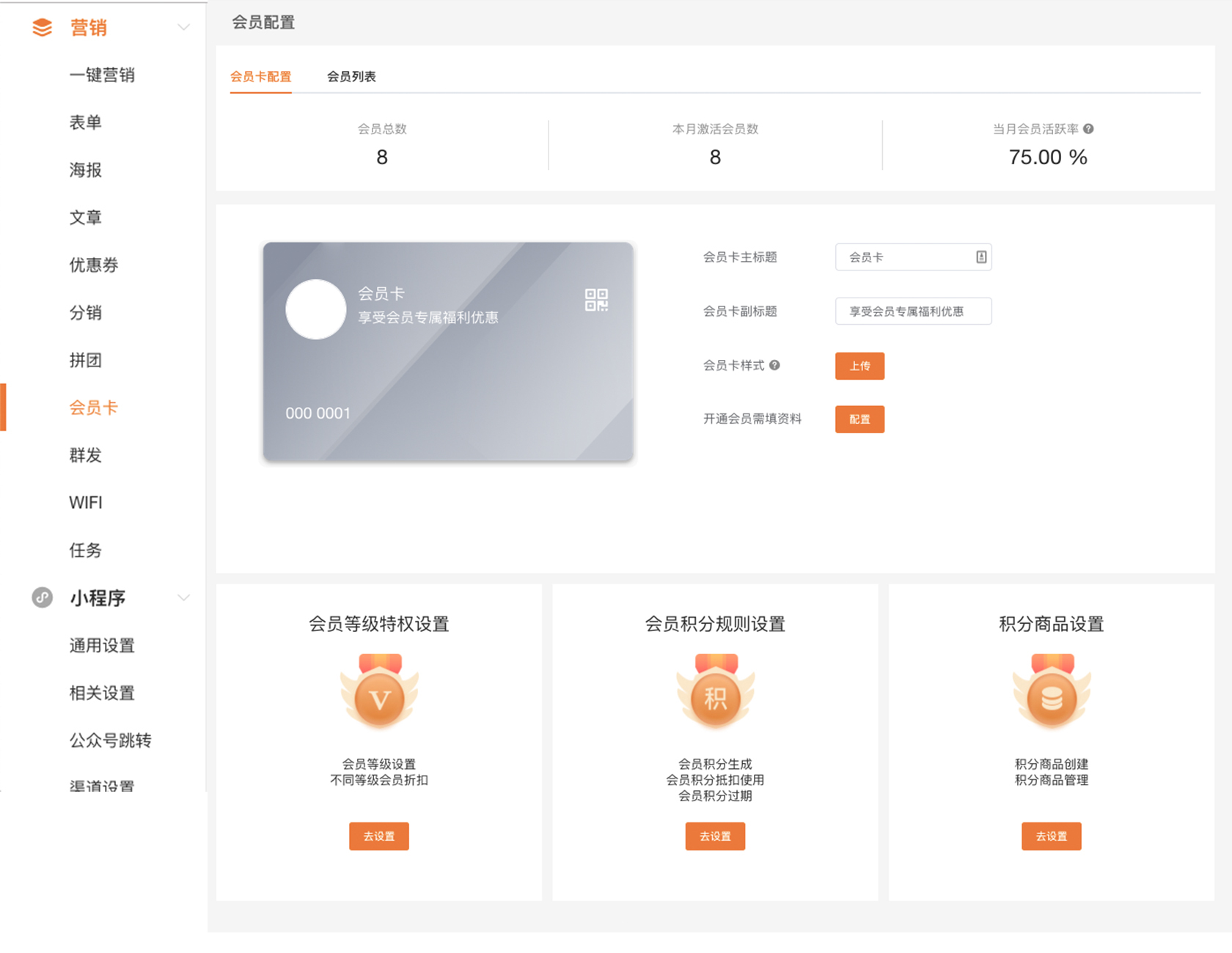Click the icon inside 会员卡主标题 field
Image resolution: width=1232 pixels, height=953 pixels.
coord(981,257)
